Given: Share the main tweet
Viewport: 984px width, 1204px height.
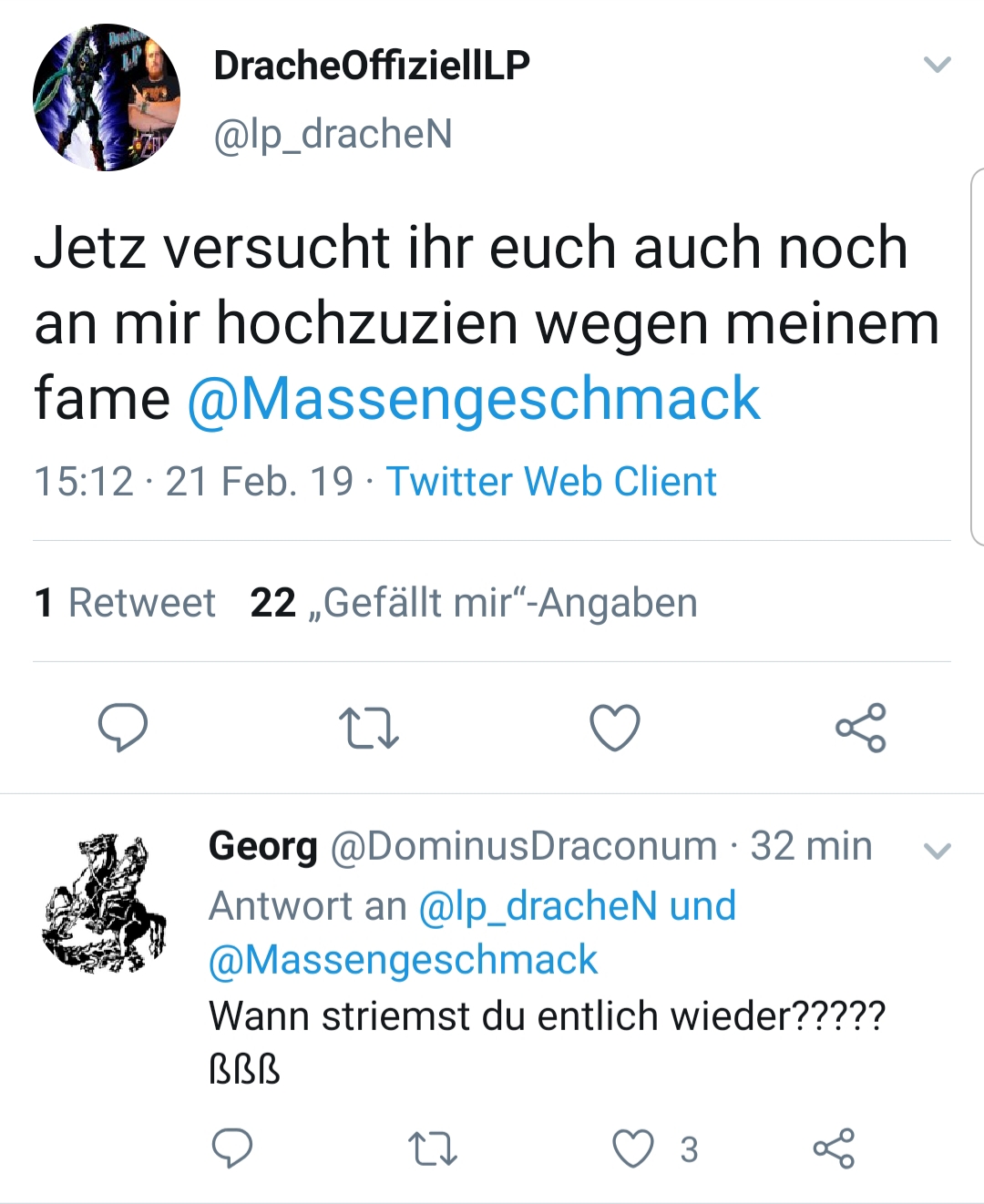Looking at the screenshot, I should pyautogui.click(x=861, y=728).
